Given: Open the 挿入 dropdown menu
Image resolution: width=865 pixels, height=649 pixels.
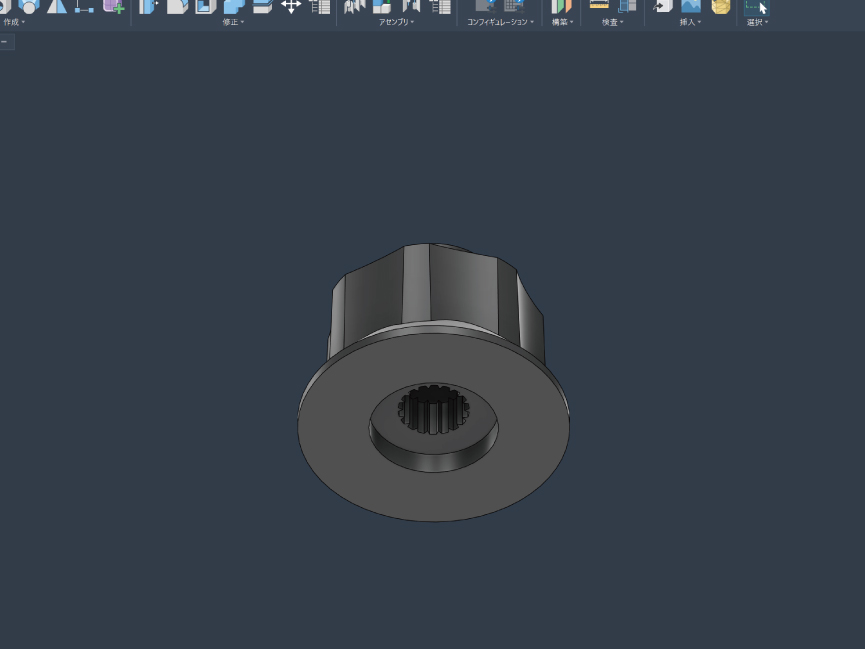Looking at the screenshot, I should point(690,22).
